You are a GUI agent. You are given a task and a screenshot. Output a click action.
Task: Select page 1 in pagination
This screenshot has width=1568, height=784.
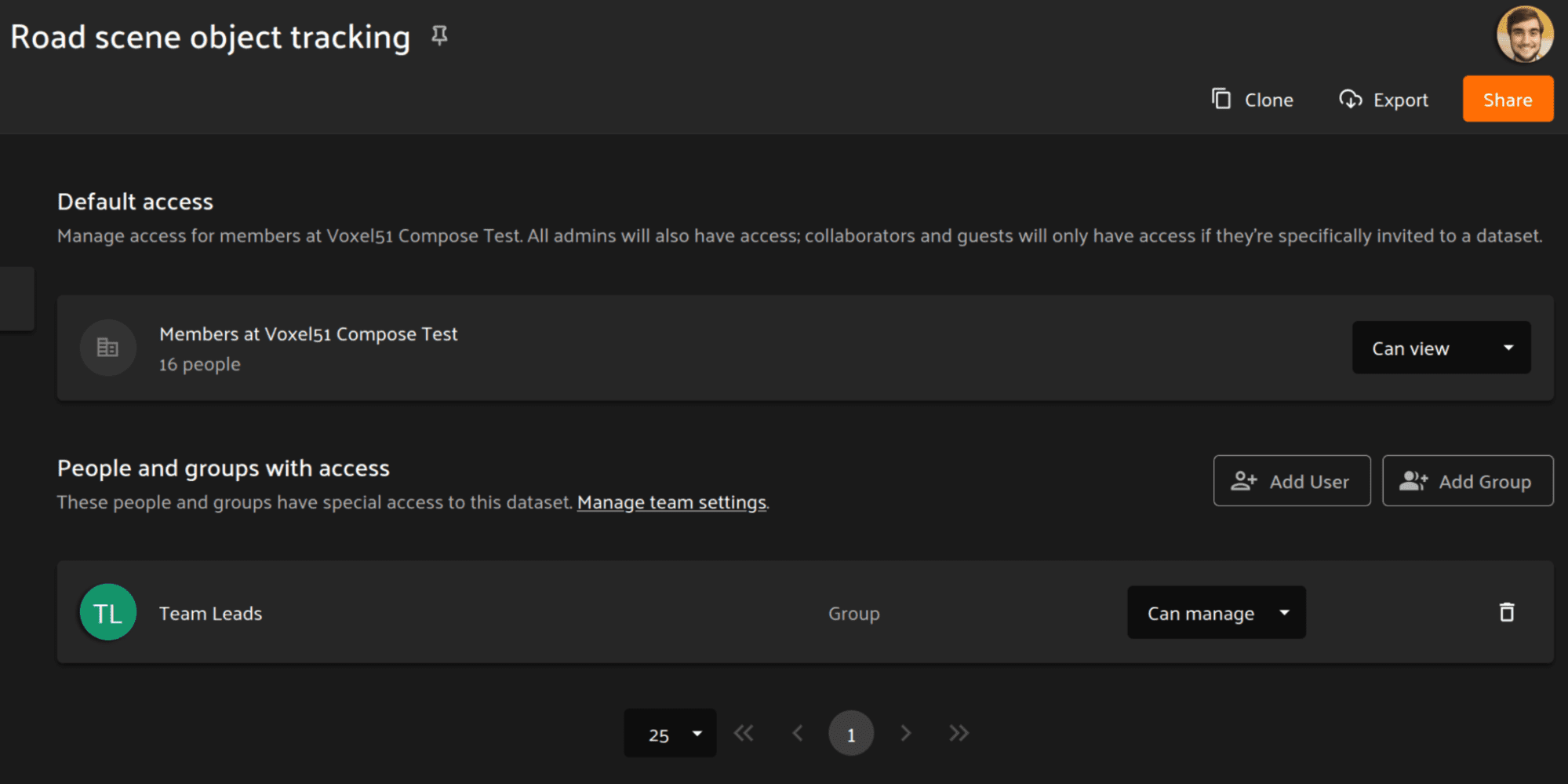tap(851, 733)
